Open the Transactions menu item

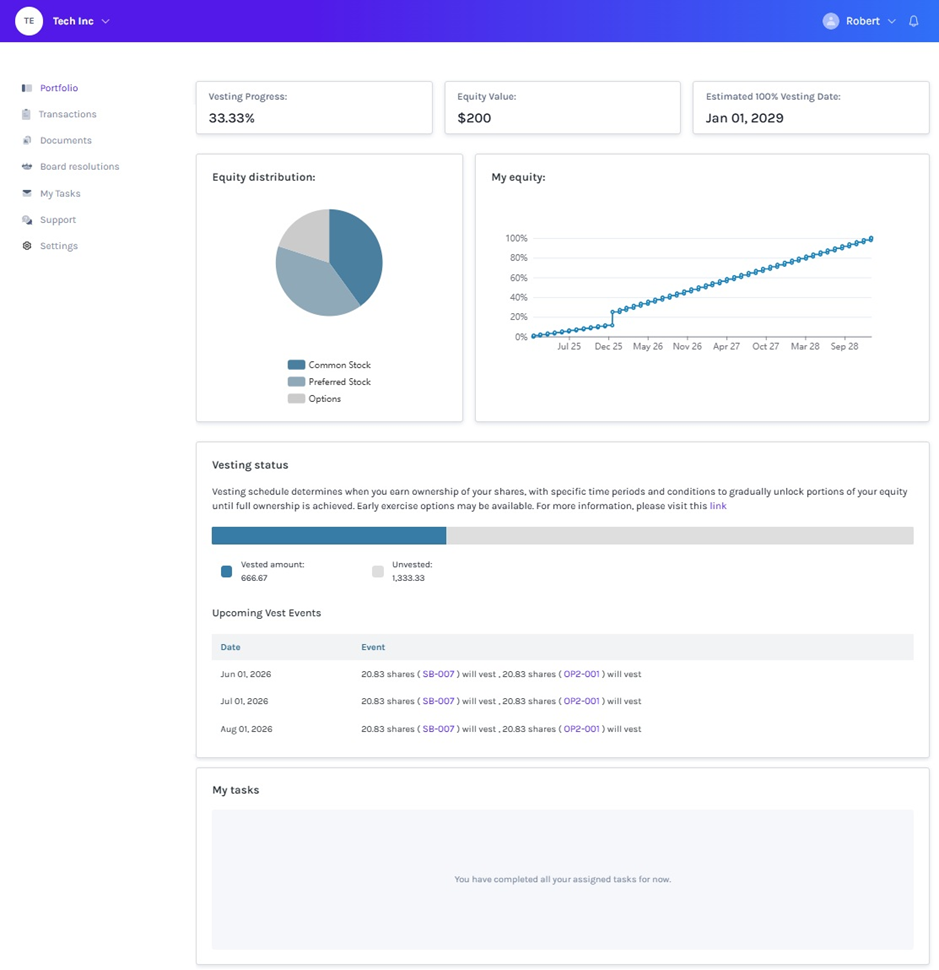coord(67,114)
